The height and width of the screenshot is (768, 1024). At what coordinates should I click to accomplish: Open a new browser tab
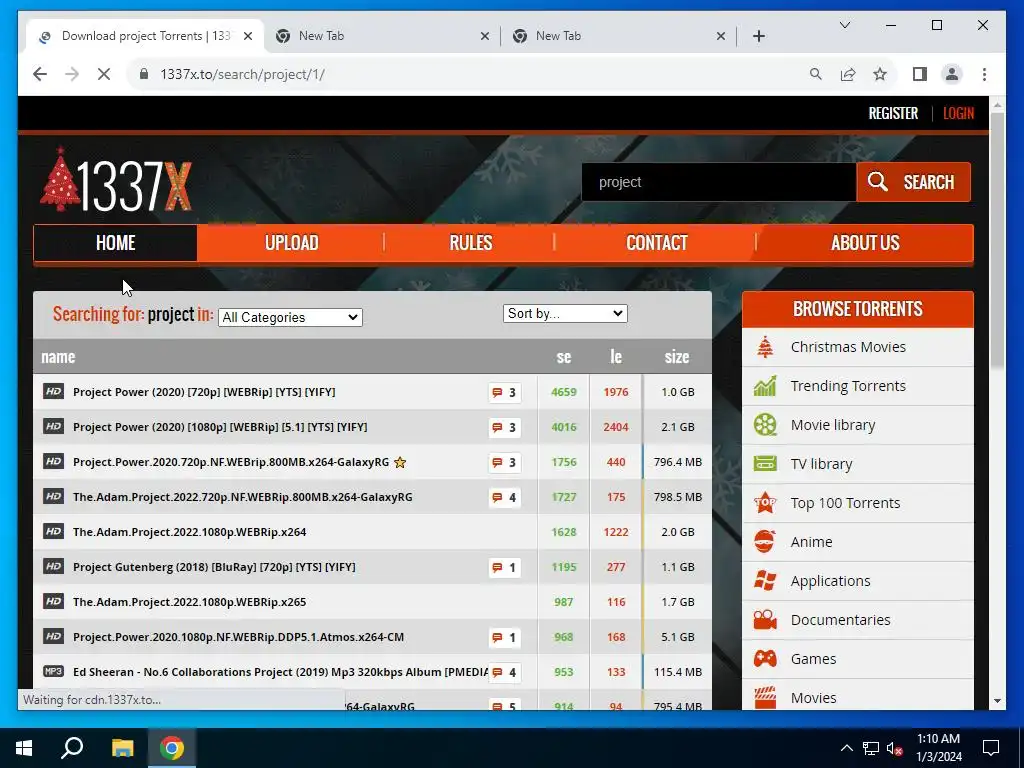click(x=759, y=37)
